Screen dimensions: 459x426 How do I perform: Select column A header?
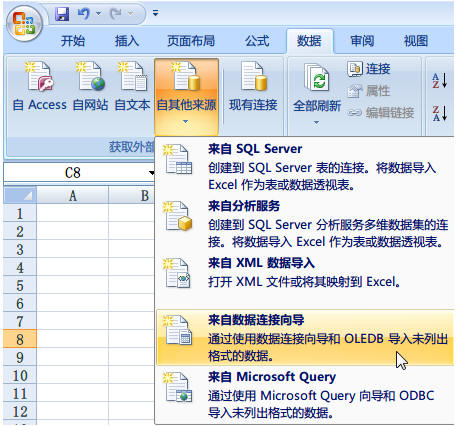pyautogui.click(x=72, y=195)
